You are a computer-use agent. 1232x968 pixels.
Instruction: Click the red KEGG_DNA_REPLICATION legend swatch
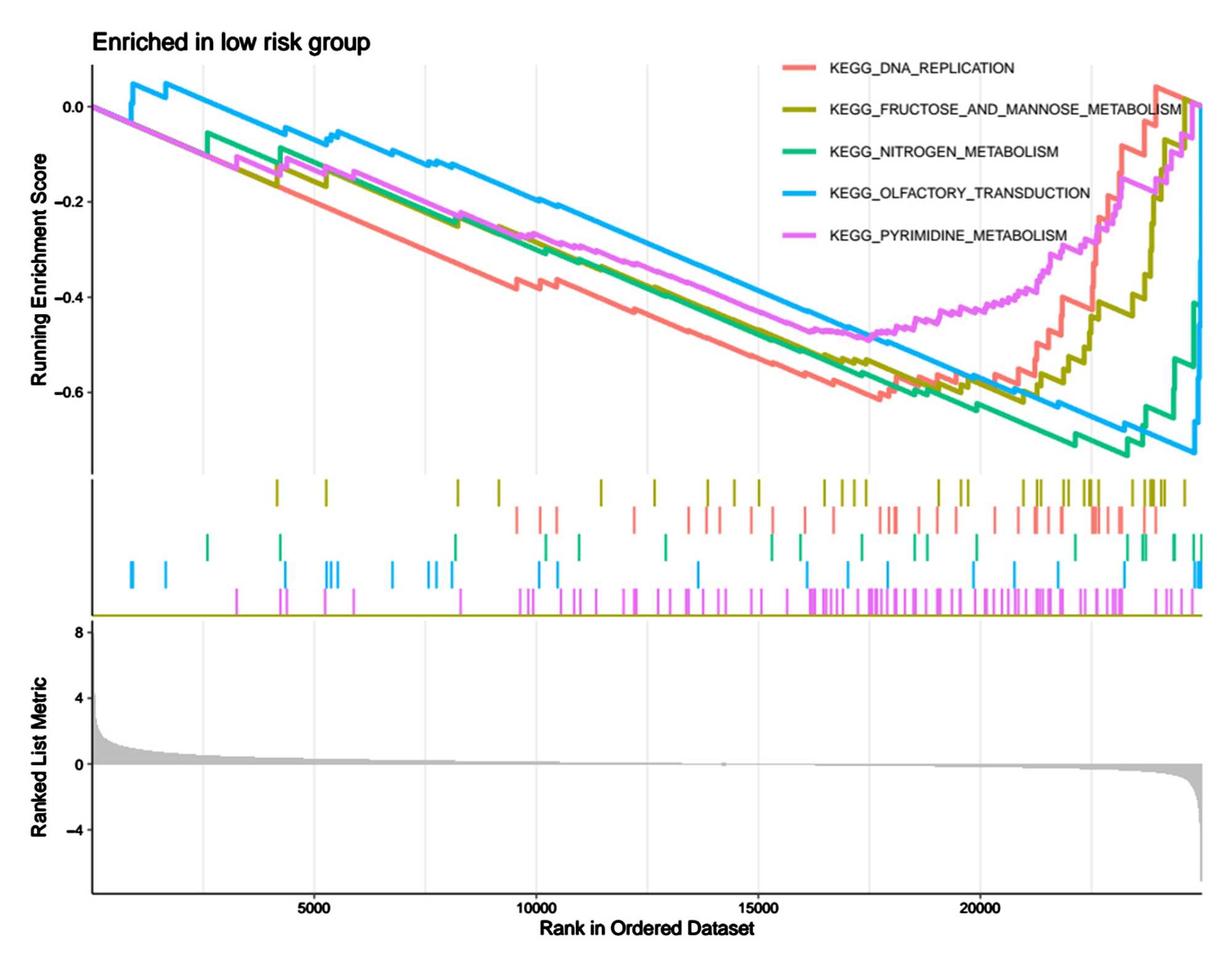799,68
